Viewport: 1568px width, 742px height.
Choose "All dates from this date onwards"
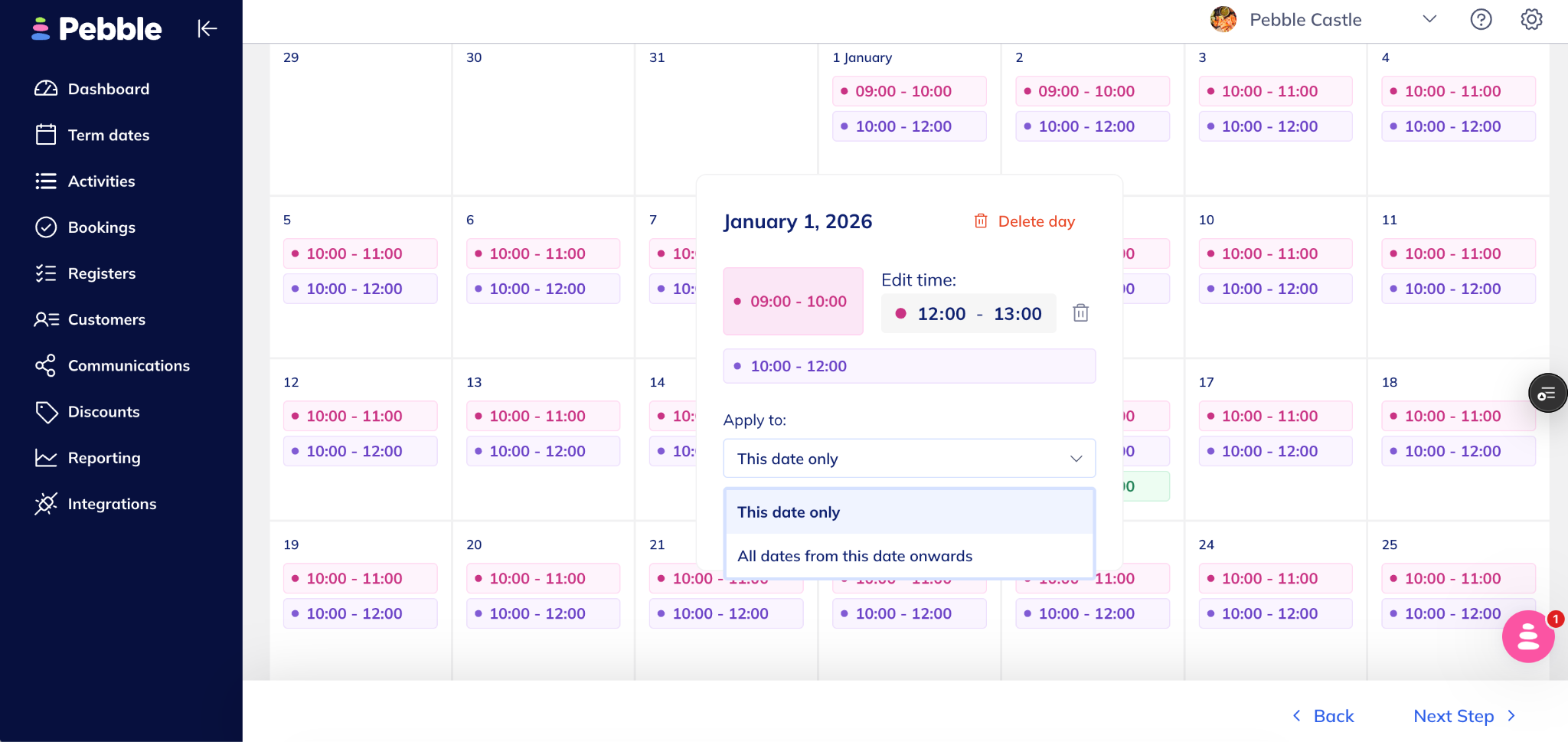point(854,556)
